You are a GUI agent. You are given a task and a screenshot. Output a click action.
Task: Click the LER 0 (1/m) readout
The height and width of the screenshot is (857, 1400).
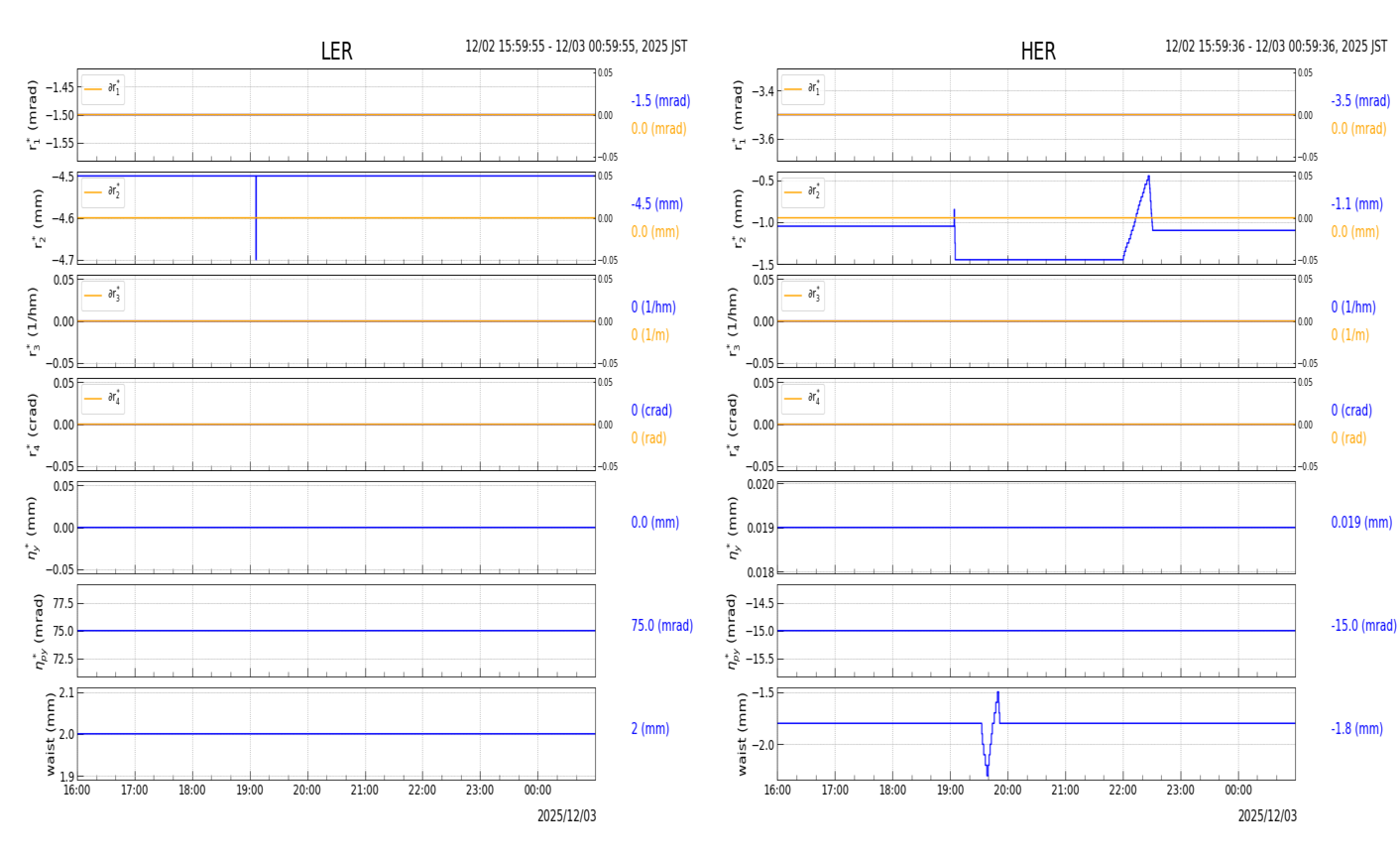click(652, 335)
